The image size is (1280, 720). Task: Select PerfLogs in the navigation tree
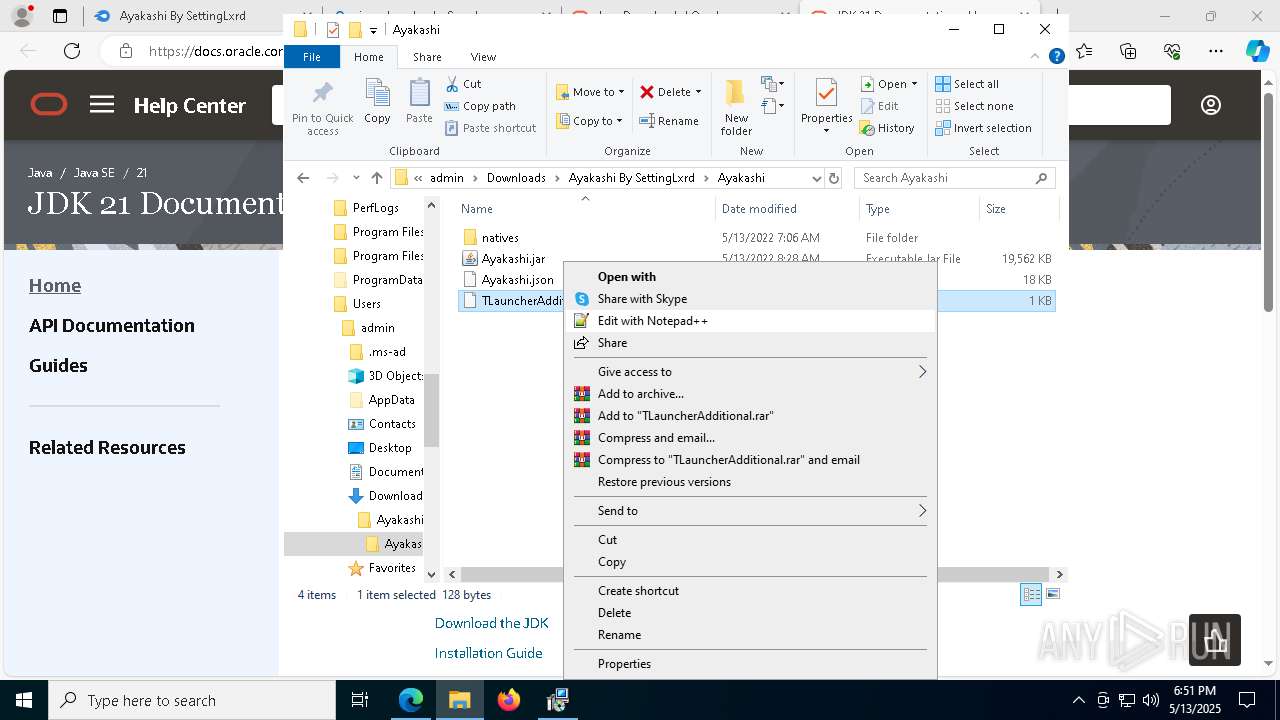375,208
